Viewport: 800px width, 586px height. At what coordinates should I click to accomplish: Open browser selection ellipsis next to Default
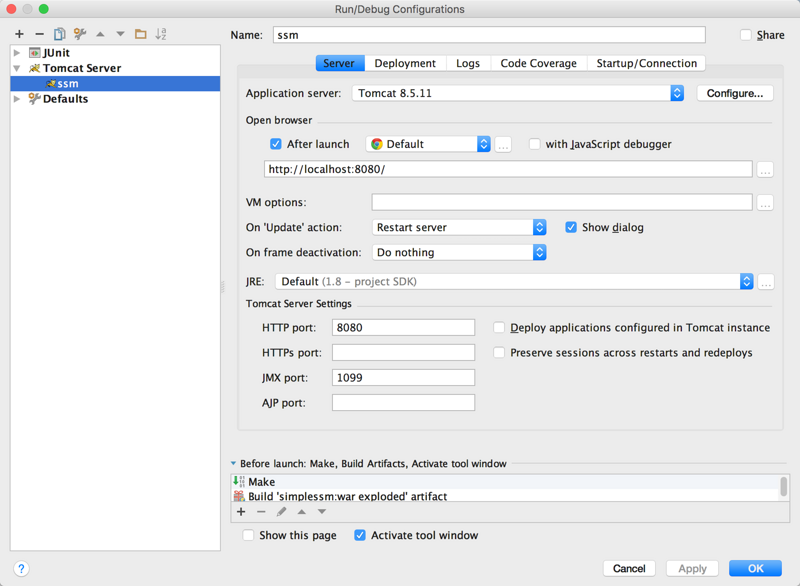tap(503, 144)
